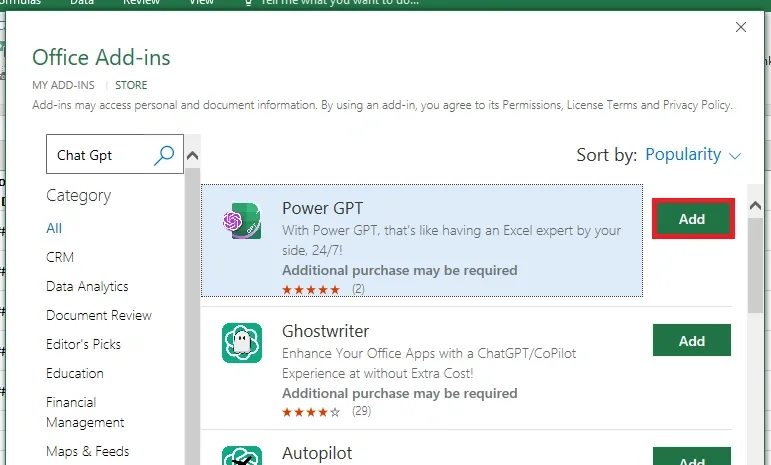This screenshot has height=465, width=771.
Task: Filter by Data Analytics category
Action: (x=87, y=286)
